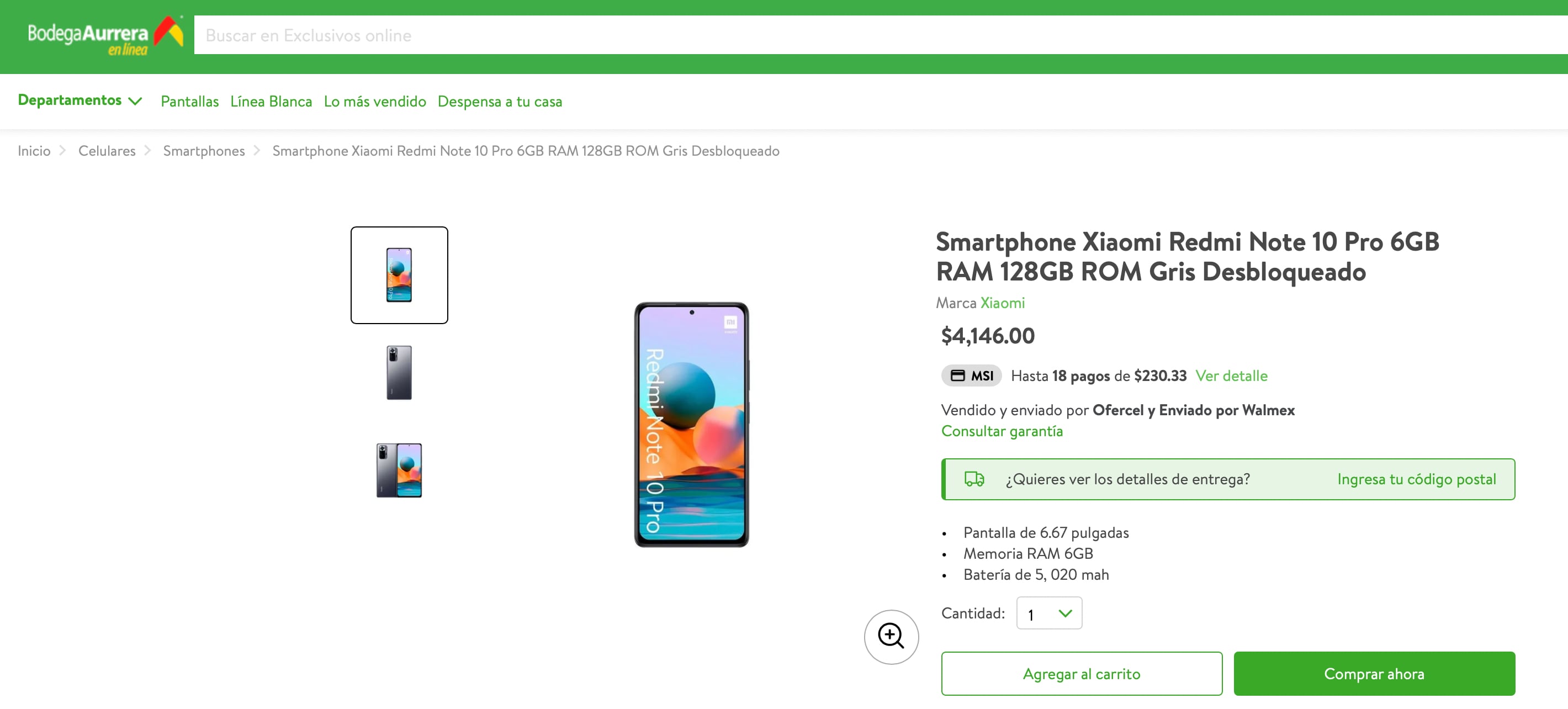Click the MSI credit card badge

point(972,375)
